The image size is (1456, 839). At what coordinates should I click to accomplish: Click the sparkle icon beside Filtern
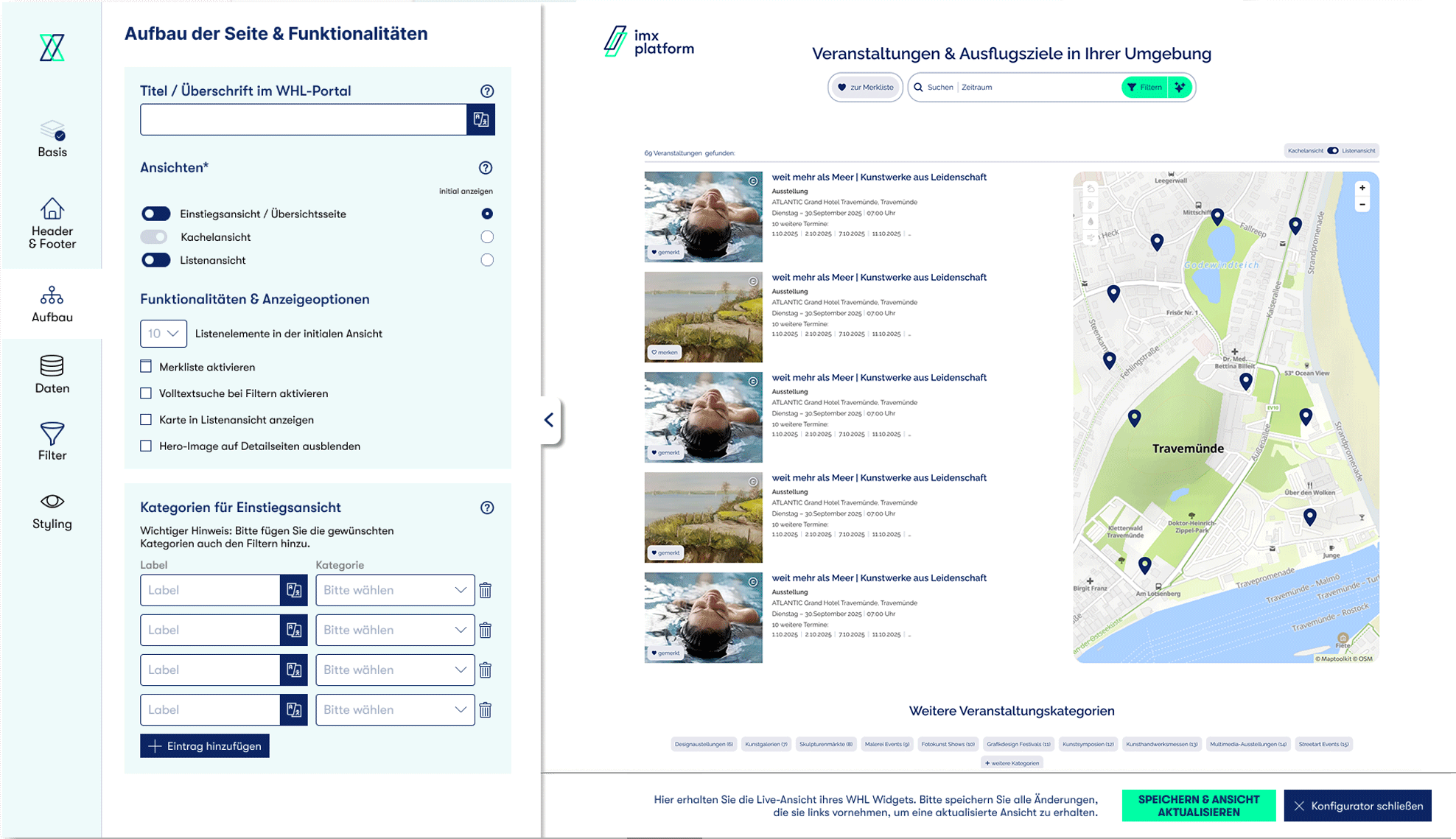click(x=1180, y=88)
